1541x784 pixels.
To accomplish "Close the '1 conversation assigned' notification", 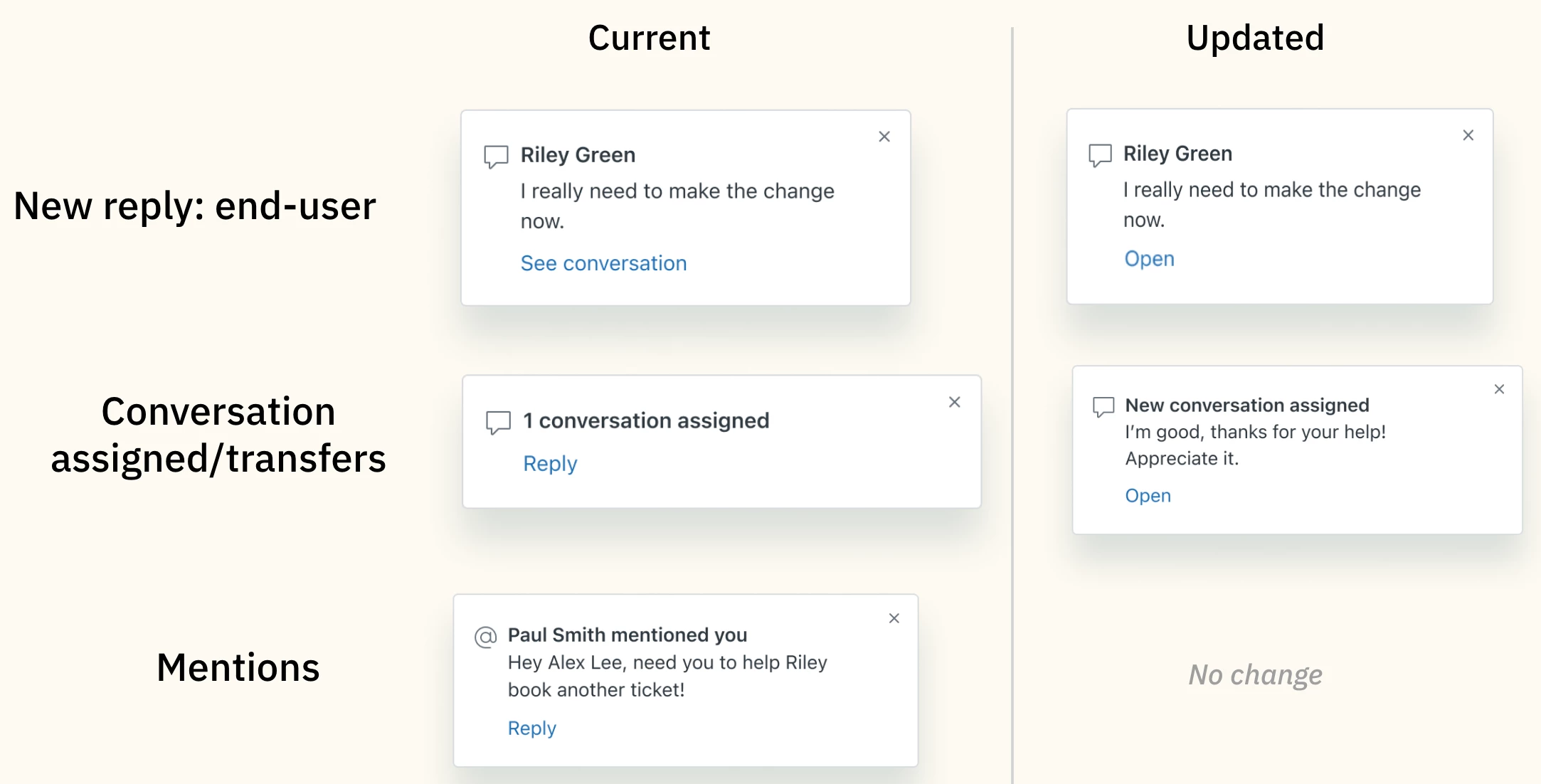I will [x=955, y=402].
